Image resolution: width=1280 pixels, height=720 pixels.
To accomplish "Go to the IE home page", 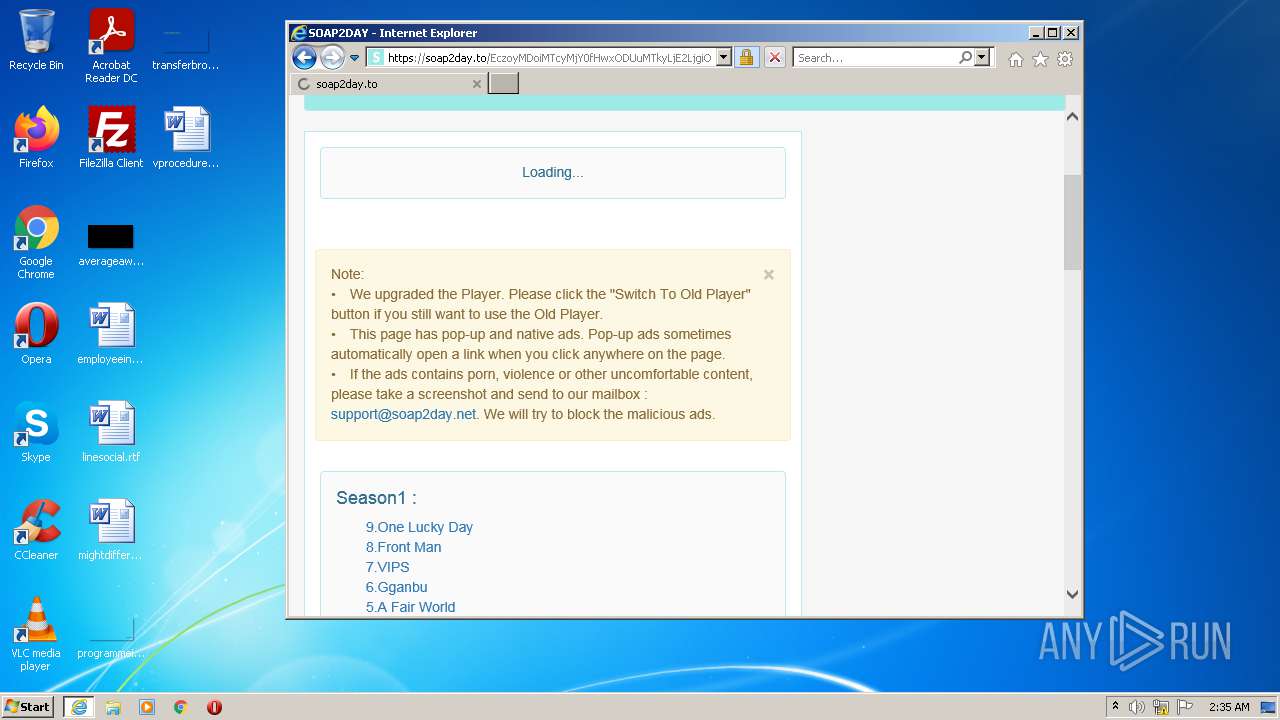I will coord(1016,59).
